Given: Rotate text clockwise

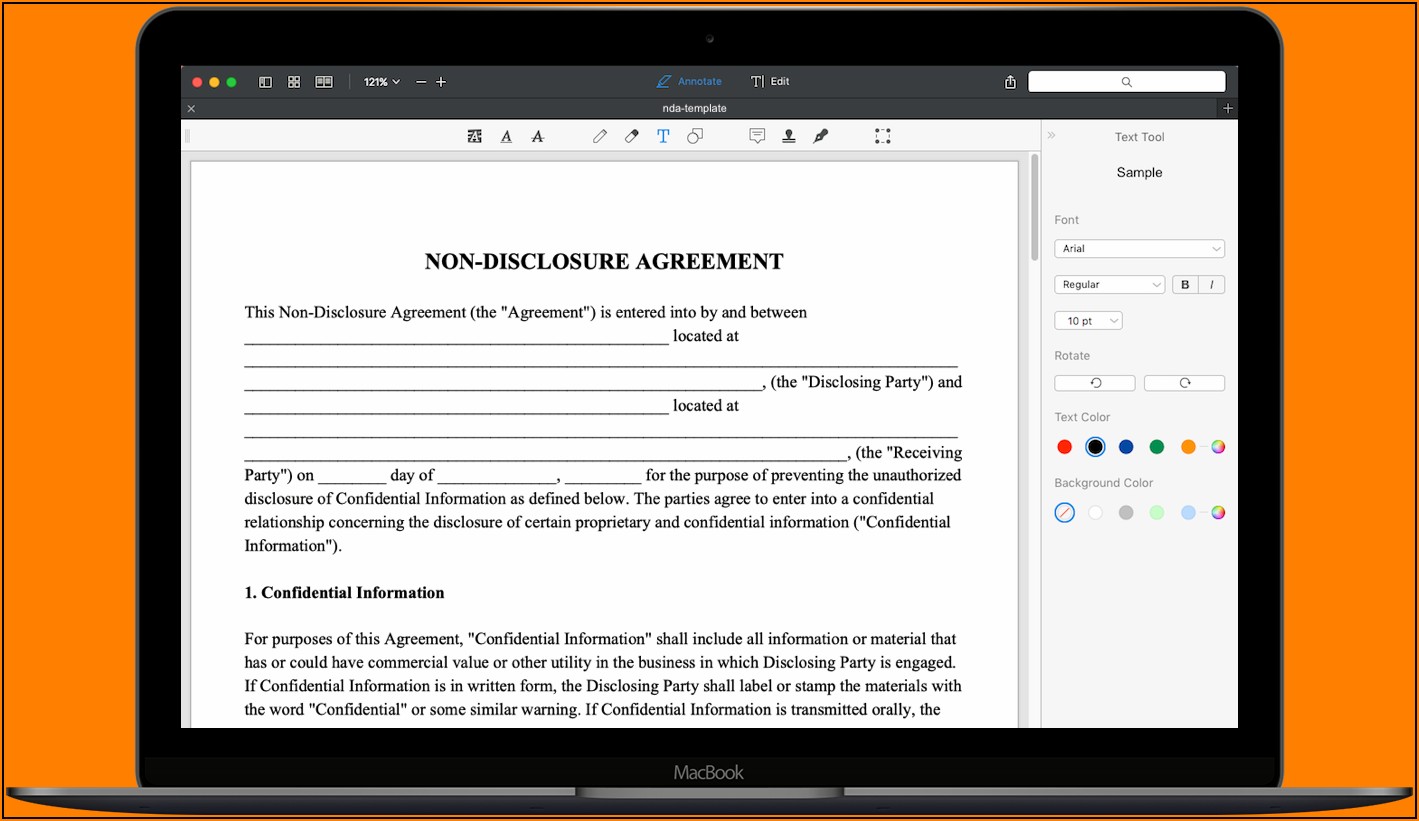Looking at the screenshot, I should click(1184, 383).
